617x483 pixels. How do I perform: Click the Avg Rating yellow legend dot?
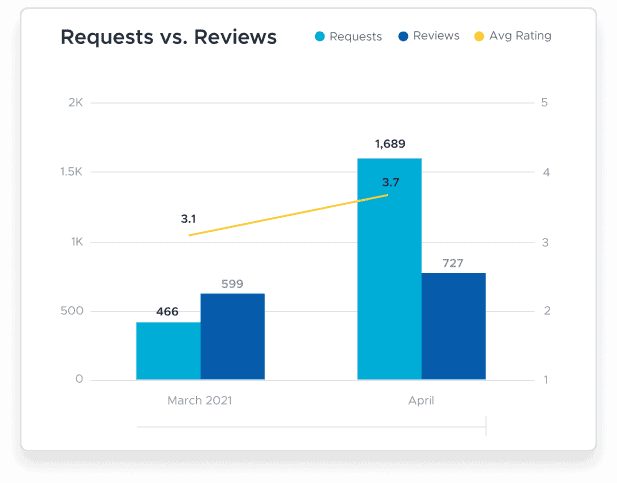[x=479, y=36]
